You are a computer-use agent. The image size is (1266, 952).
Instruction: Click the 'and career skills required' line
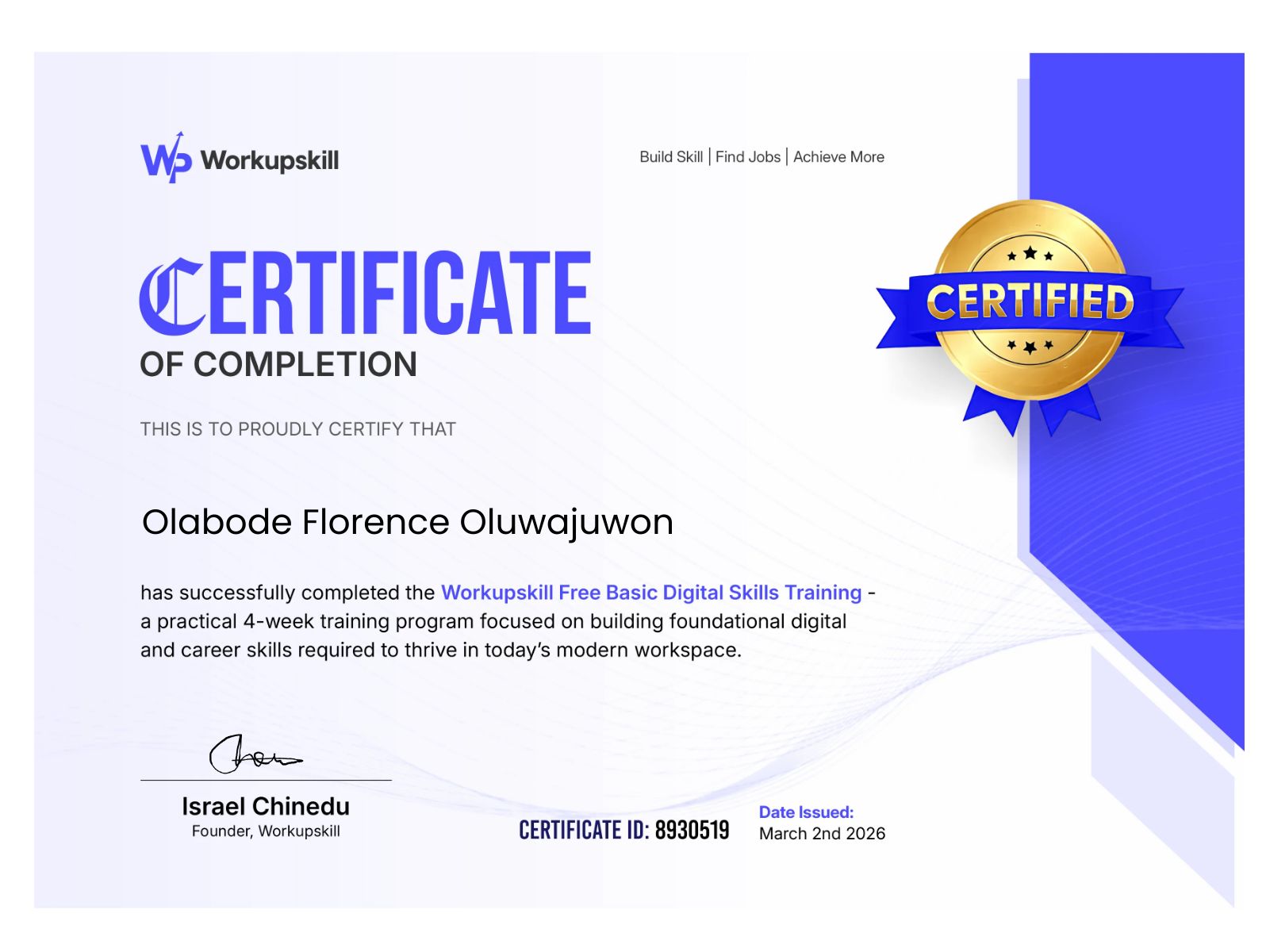[441, 650]
